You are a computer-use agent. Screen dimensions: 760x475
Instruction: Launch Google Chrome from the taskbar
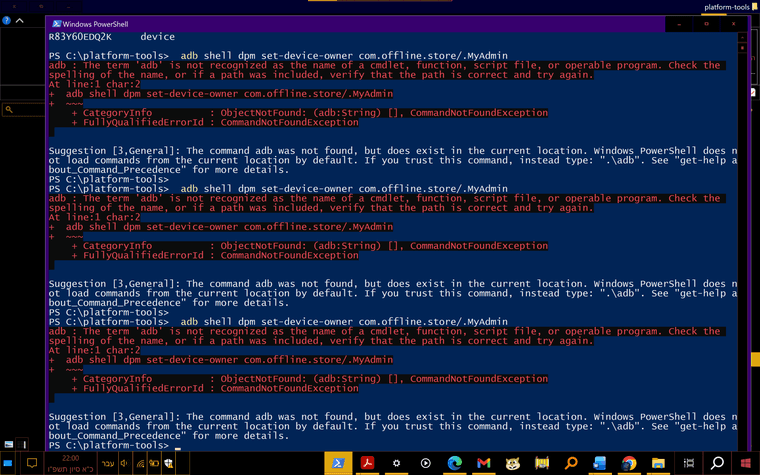(x=629, y=463)
